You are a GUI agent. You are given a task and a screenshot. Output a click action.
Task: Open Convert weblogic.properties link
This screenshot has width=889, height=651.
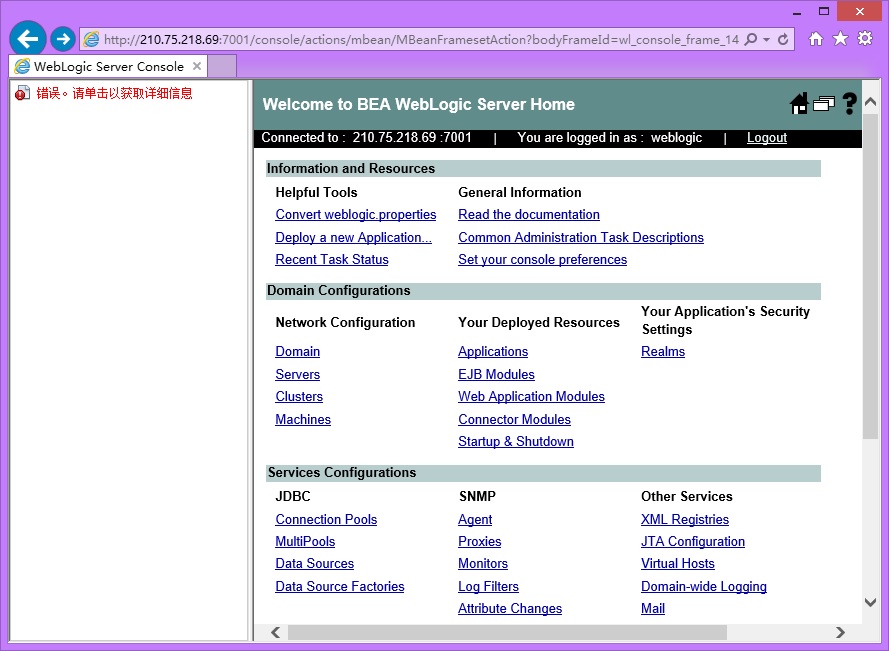pyautogui.click(x=355, y=215)
